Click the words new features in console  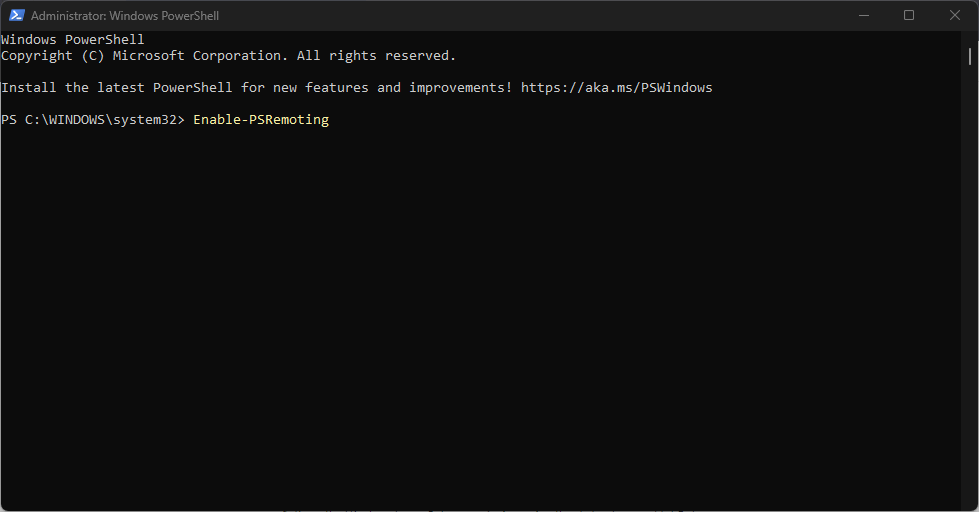coord(321,87)
